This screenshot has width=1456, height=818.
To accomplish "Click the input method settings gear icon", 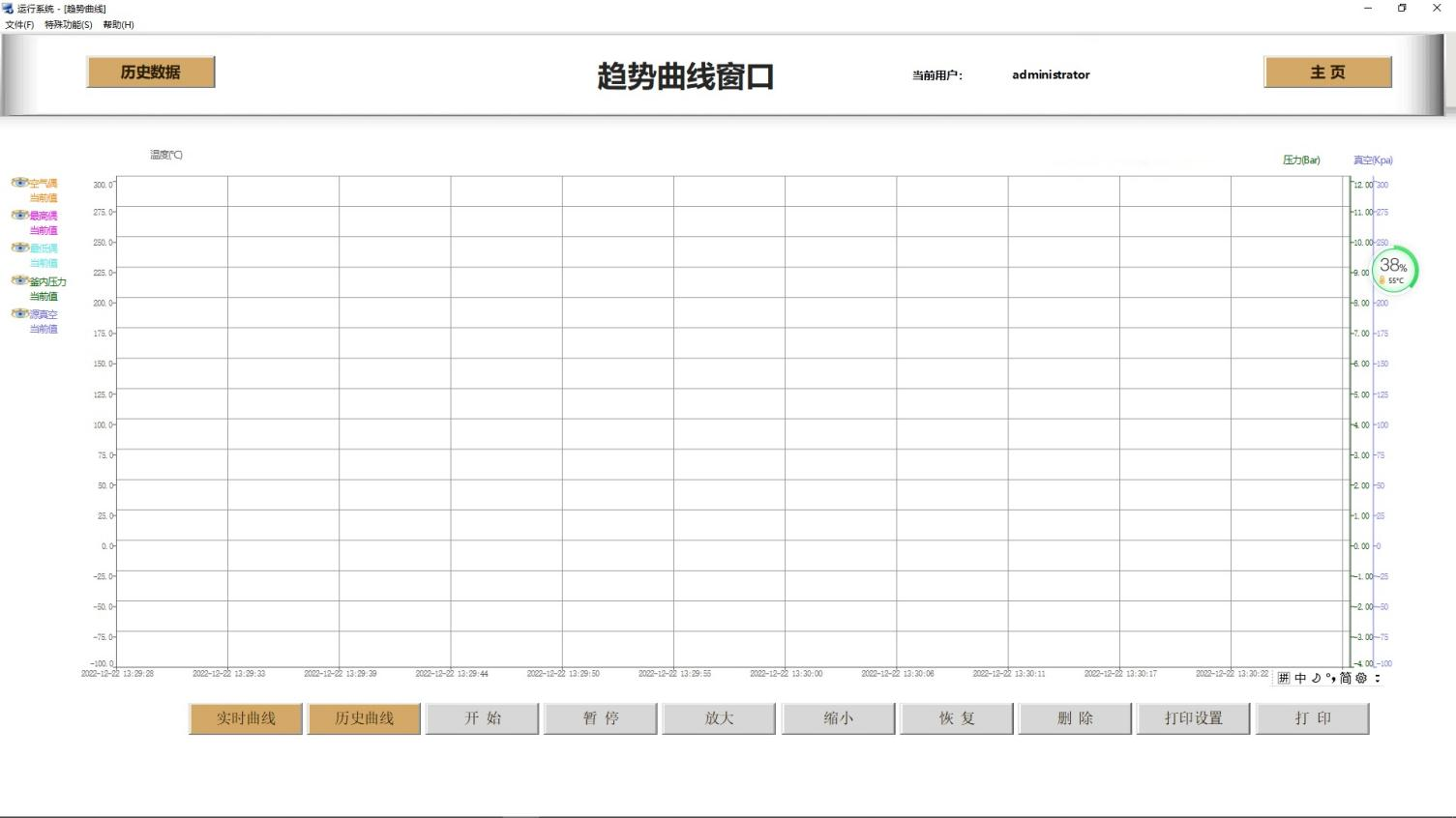I will pos(1360,679).
